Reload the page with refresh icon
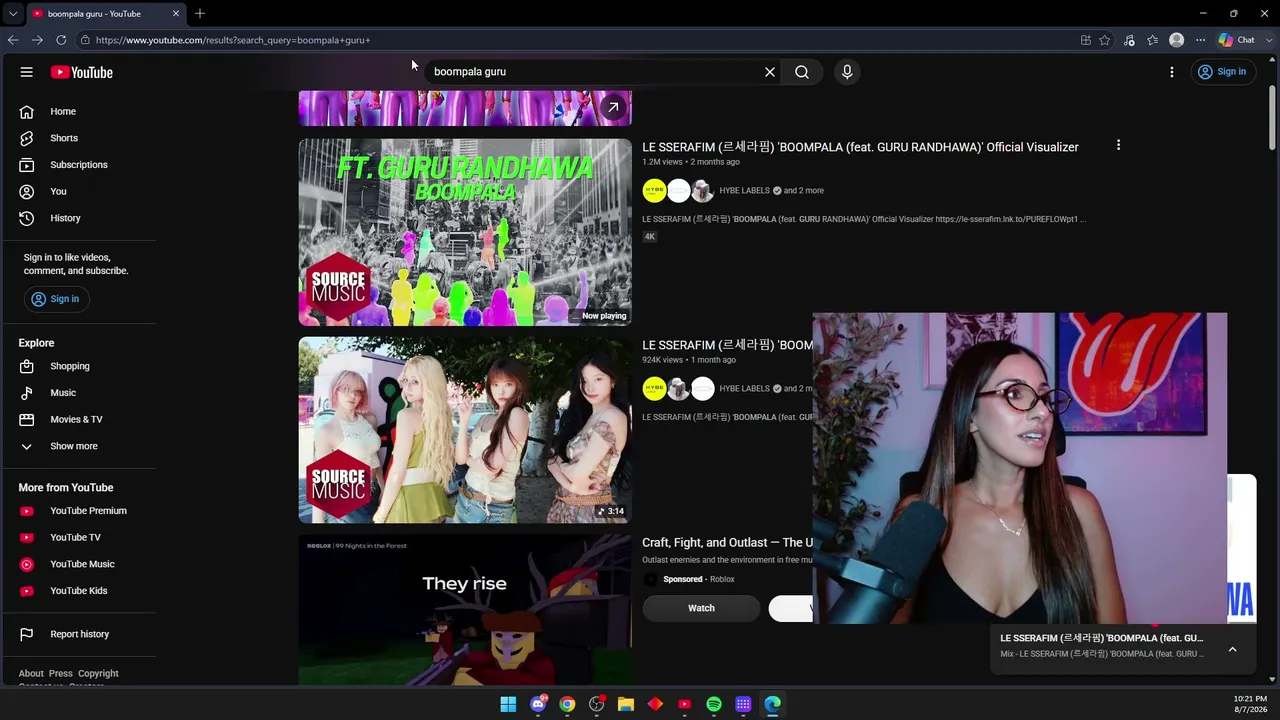1280x720 pixels. (x=61, y=40)
